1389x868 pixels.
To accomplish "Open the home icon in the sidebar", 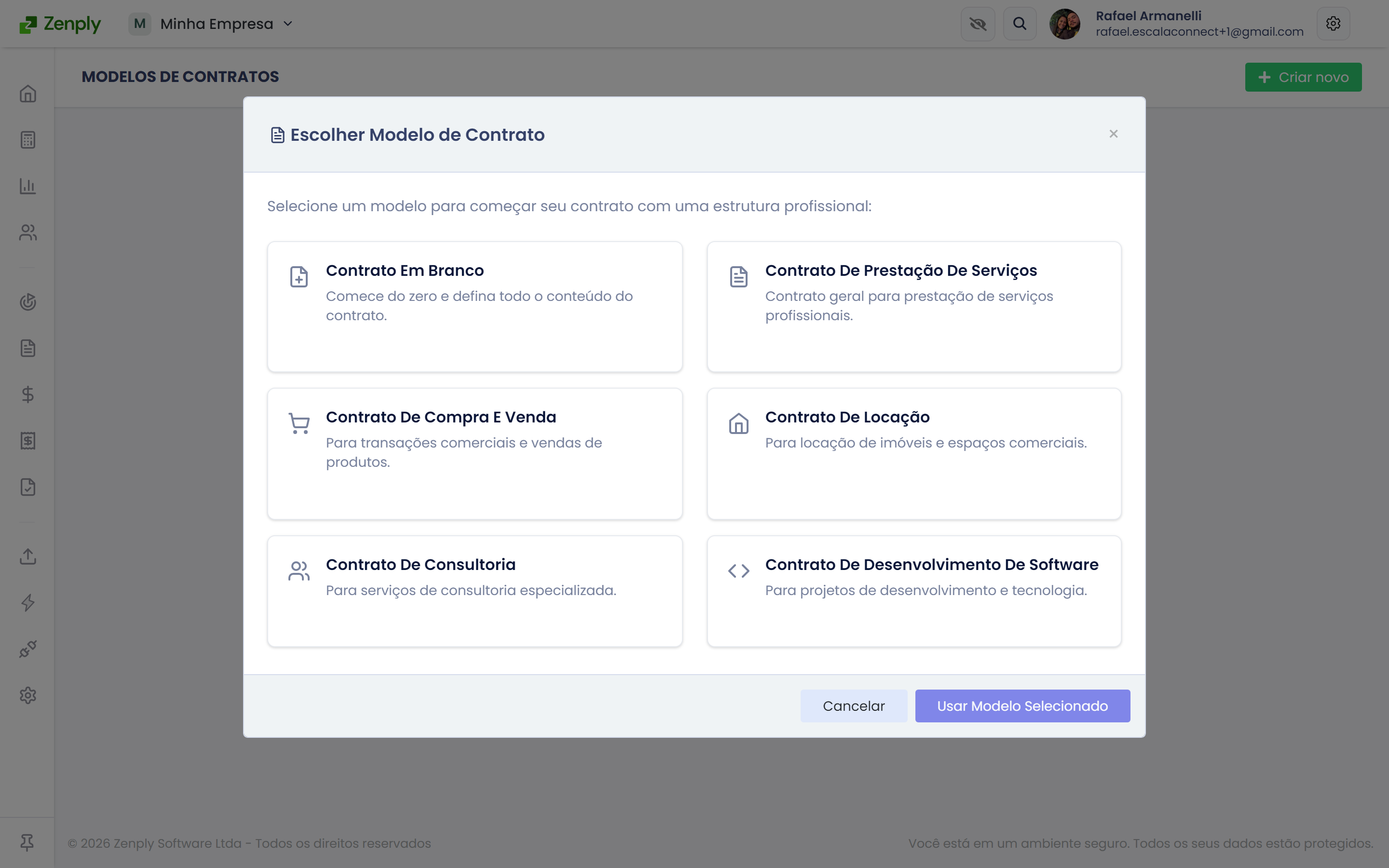I will [27, 94].
